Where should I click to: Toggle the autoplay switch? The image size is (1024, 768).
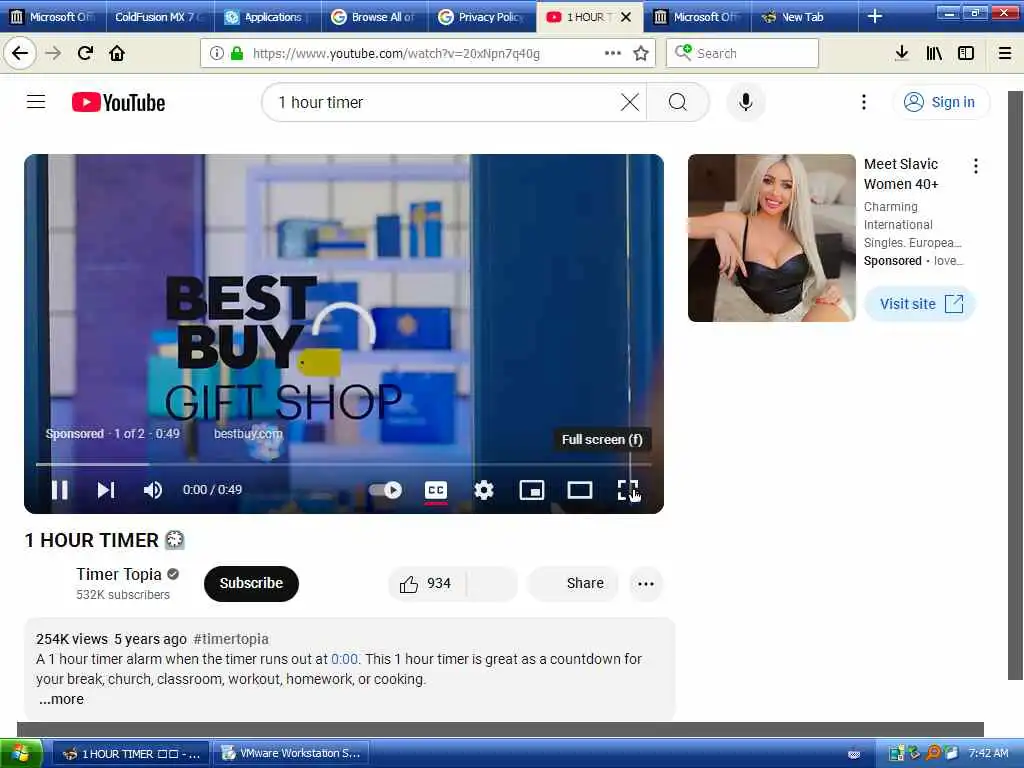pyautogui.click(x=385, y=490)
